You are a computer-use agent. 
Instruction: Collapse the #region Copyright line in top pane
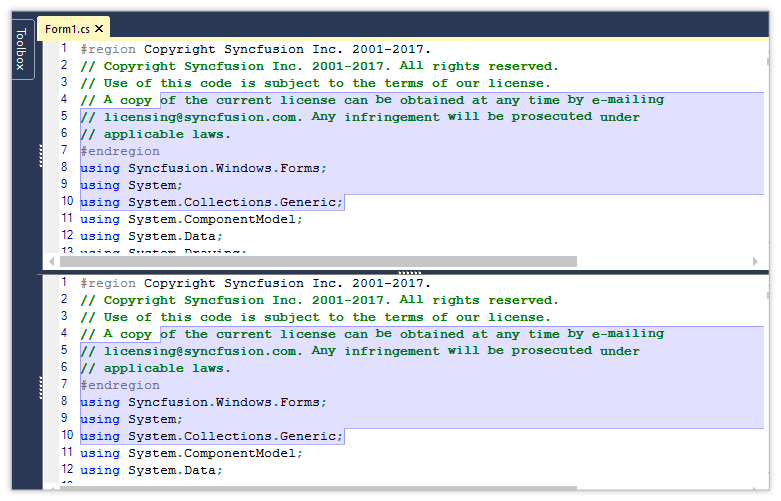point(75,49)
